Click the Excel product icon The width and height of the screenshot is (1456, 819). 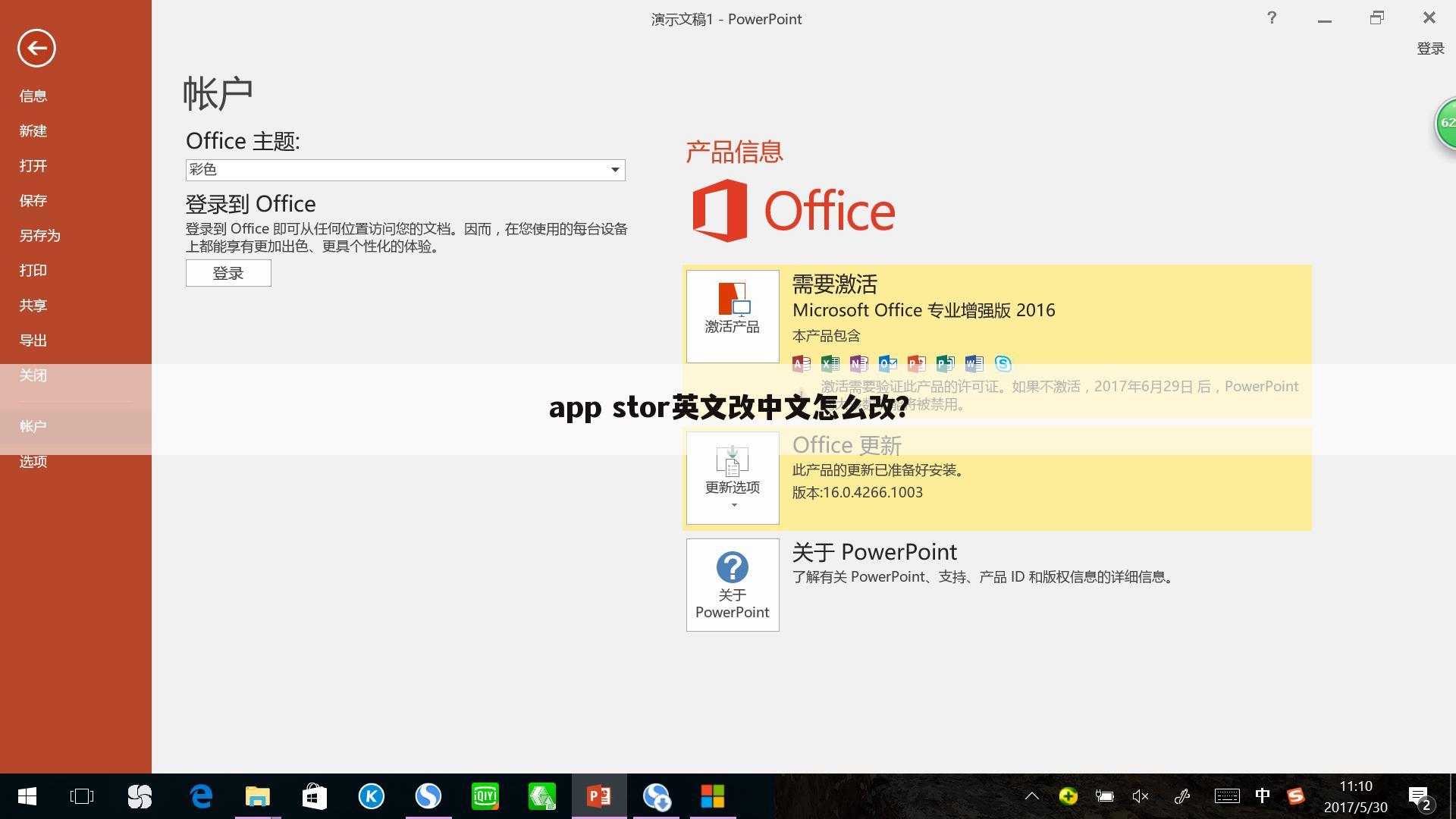coord(830,364)
